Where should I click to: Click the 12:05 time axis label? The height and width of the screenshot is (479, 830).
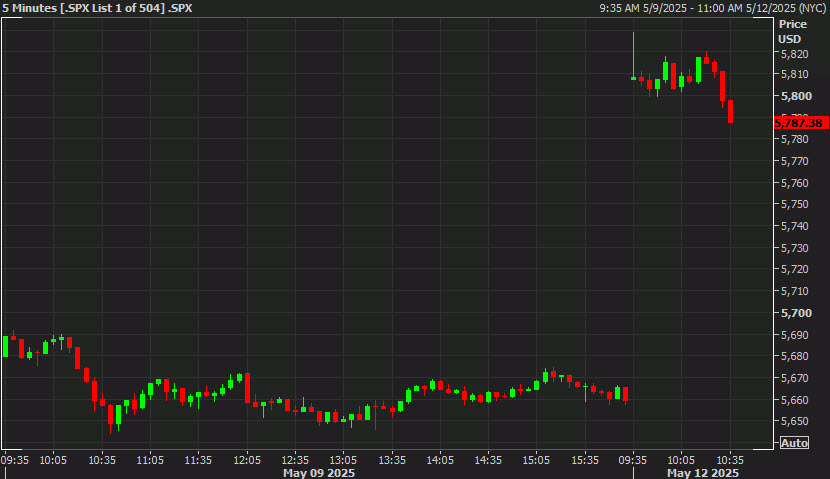click(247, 460)
